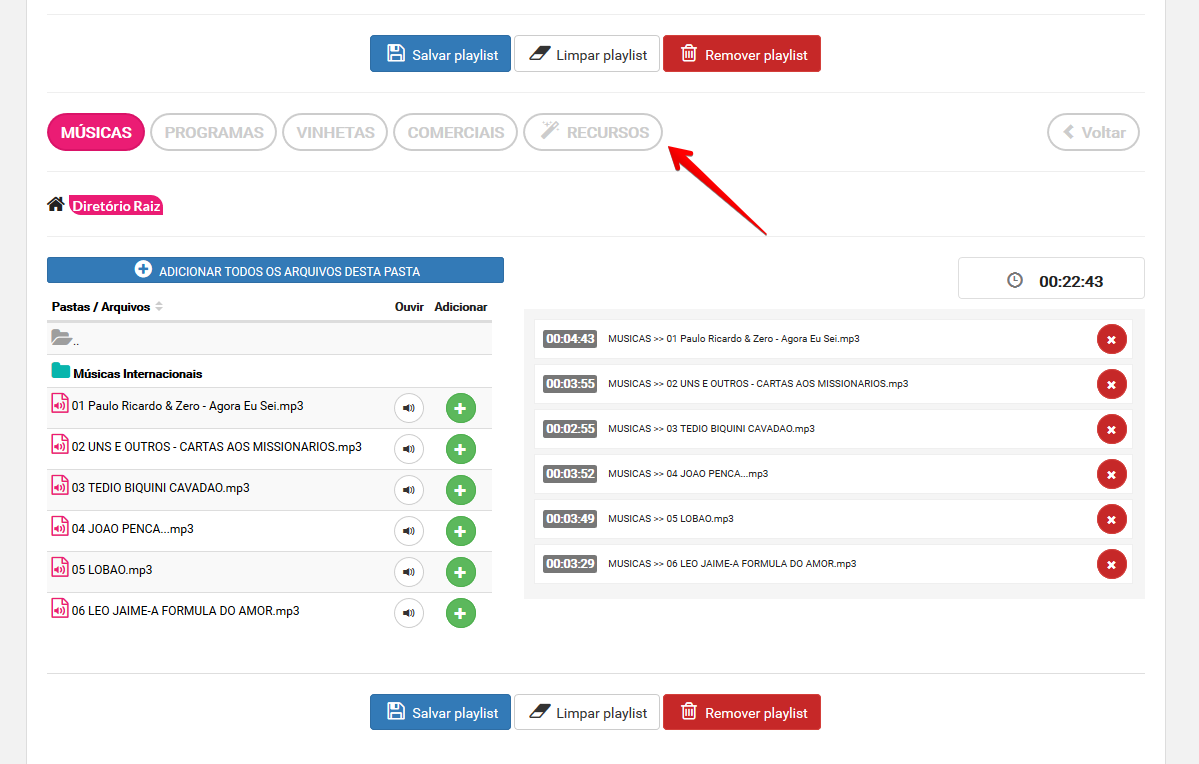
Task: Add 06 LEO JAIME to playlist
Action: (x=460, y=613)
